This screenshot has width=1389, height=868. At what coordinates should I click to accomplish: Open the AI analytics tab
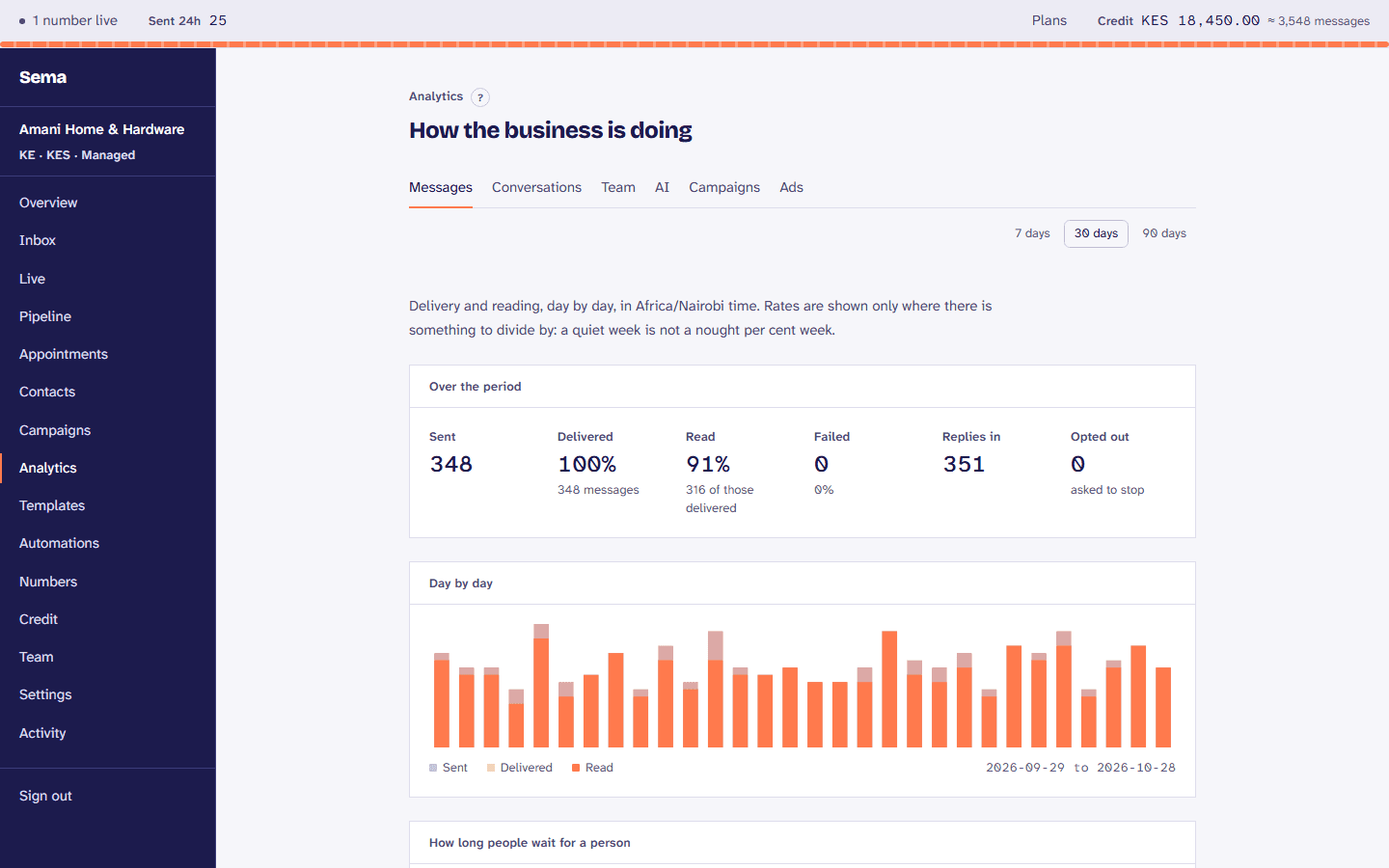pyautogui.click(x=662, y=187)
